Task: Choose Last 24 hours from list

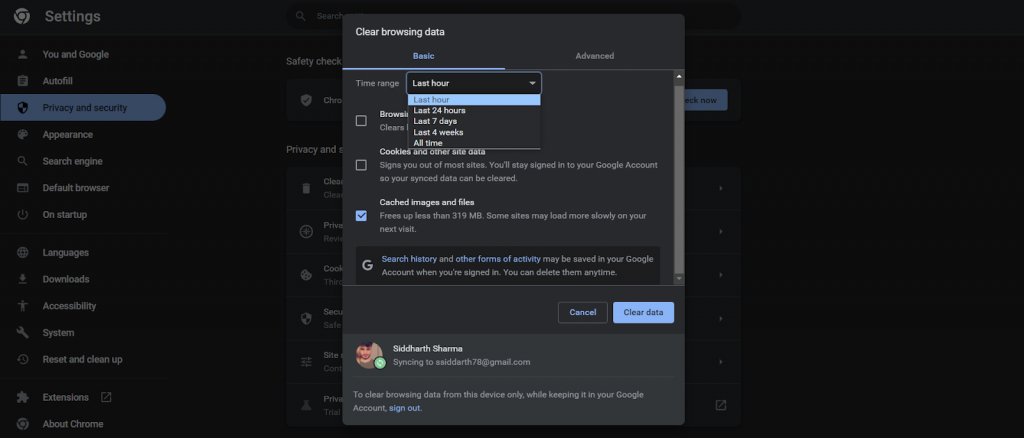Action: coord(439,111)
